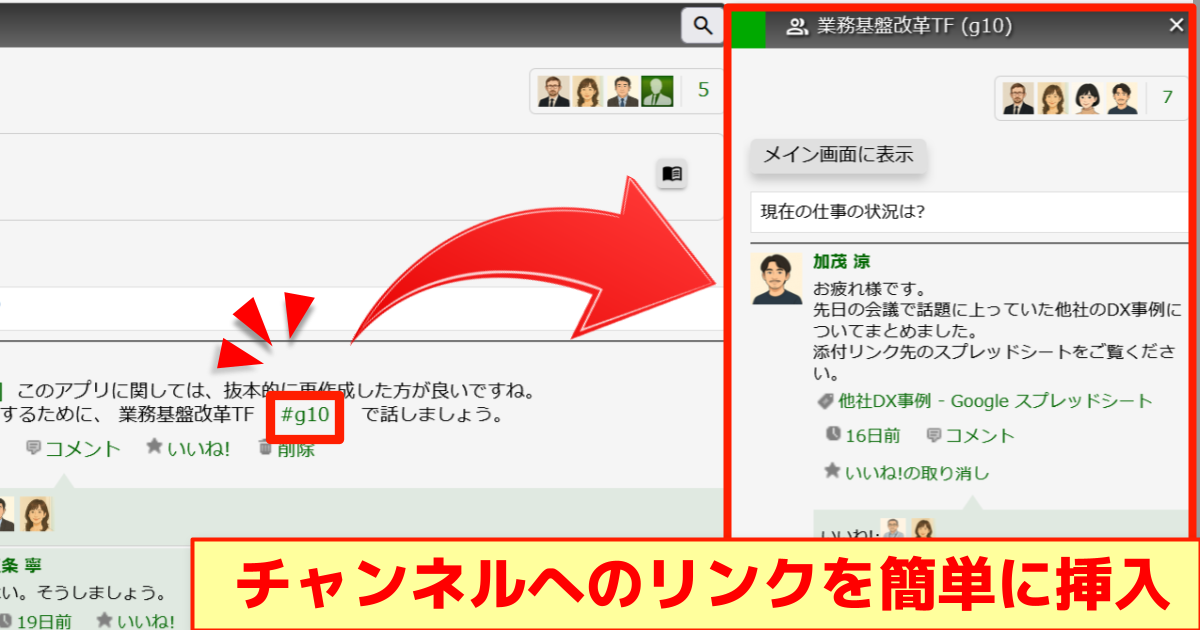1200x630 pixels.
Task: Click 加茂 涼's profile avatar
Action: pos(777,279)
